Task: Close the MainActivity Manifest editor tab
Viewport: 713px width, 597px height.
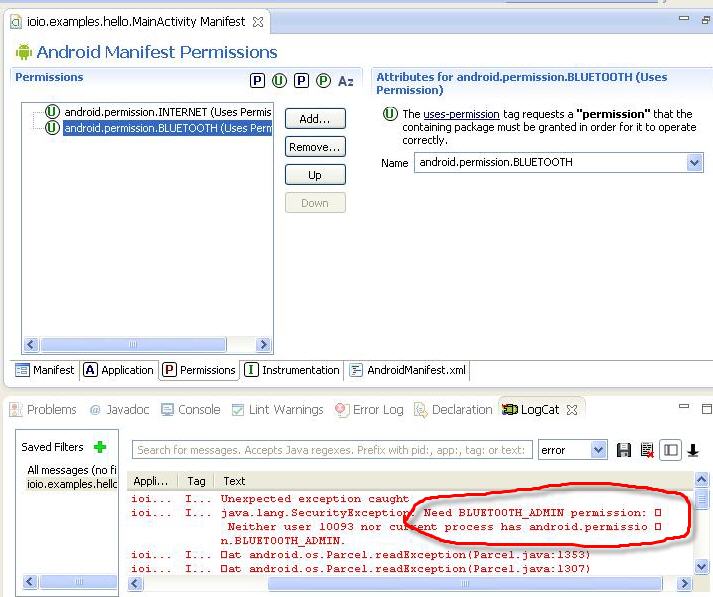Action: (258, 22)
